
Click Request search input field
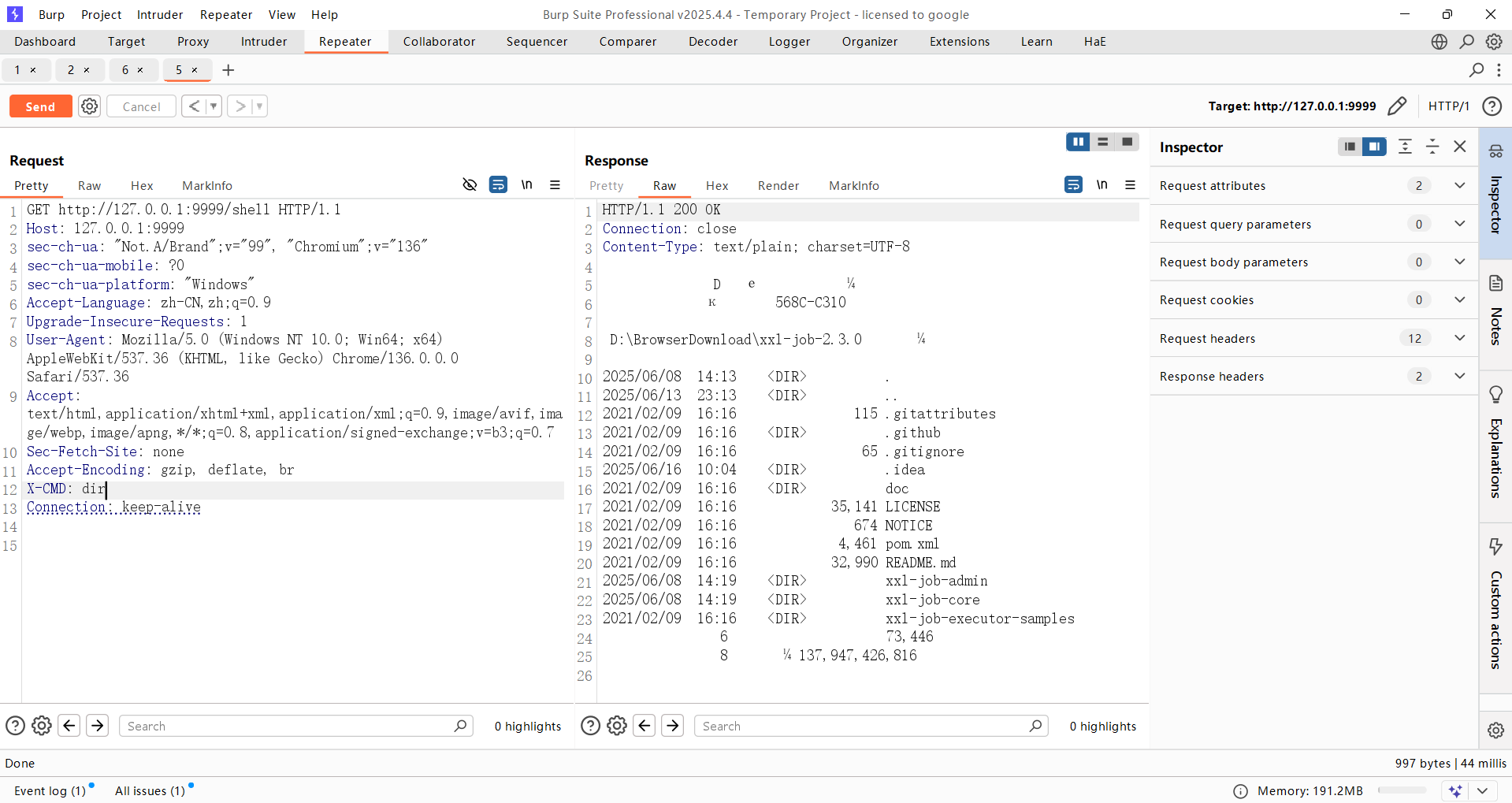[295, 726]
